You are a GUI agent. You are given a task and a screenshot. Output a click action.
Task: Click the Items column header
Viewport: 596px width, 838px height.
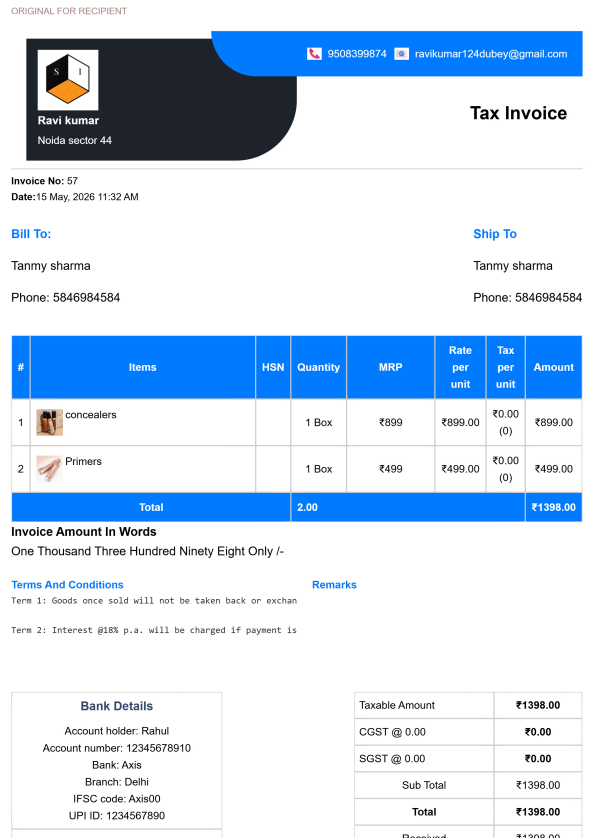(143, 367)
